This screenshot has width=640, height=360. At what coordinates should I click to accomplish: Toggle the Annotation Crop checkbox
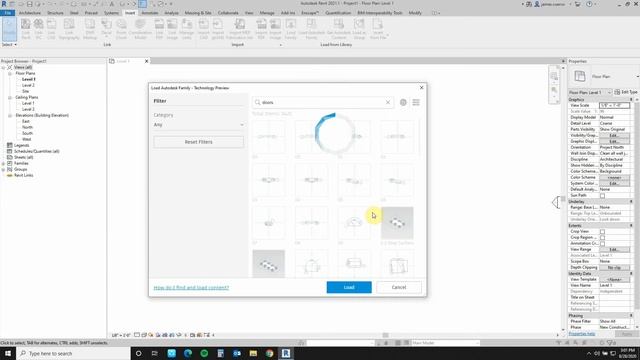click(x=602, y=244)
